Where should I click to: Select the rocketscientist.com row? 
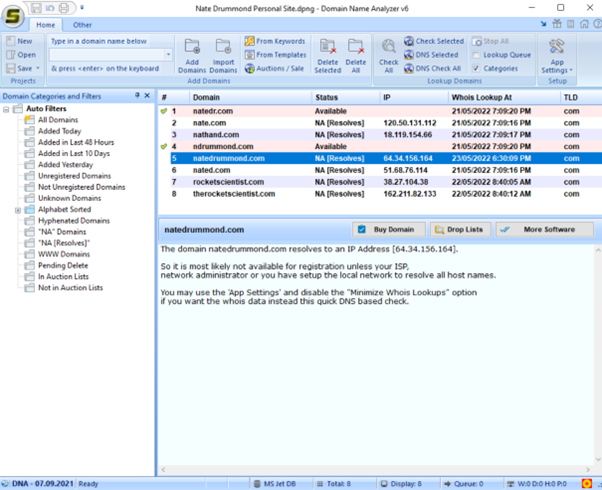click(x=380, y=182)
